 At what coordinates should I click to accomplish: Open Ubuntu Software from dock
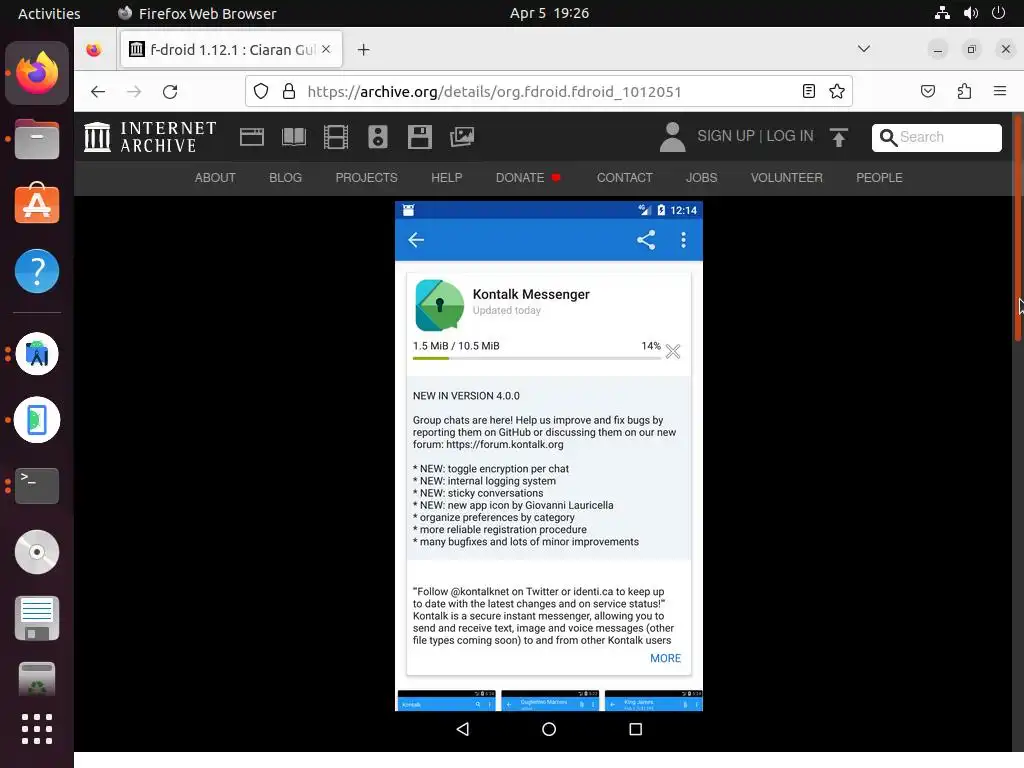[x=37, y=204]
